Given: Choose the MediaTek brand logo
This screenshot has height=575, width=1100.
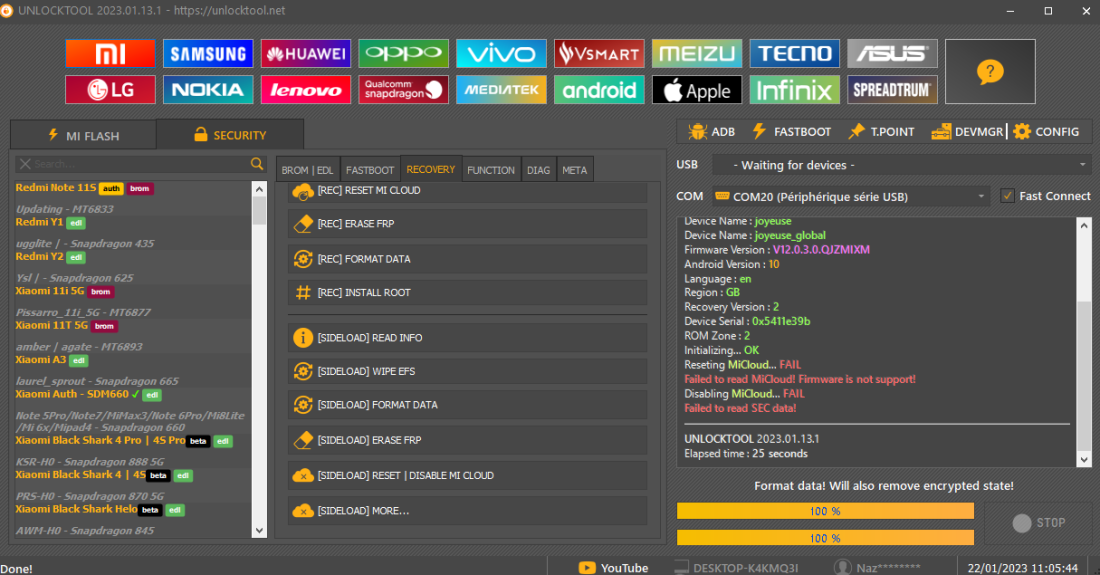Looking at the screenshot, I should tap(501, 90).
